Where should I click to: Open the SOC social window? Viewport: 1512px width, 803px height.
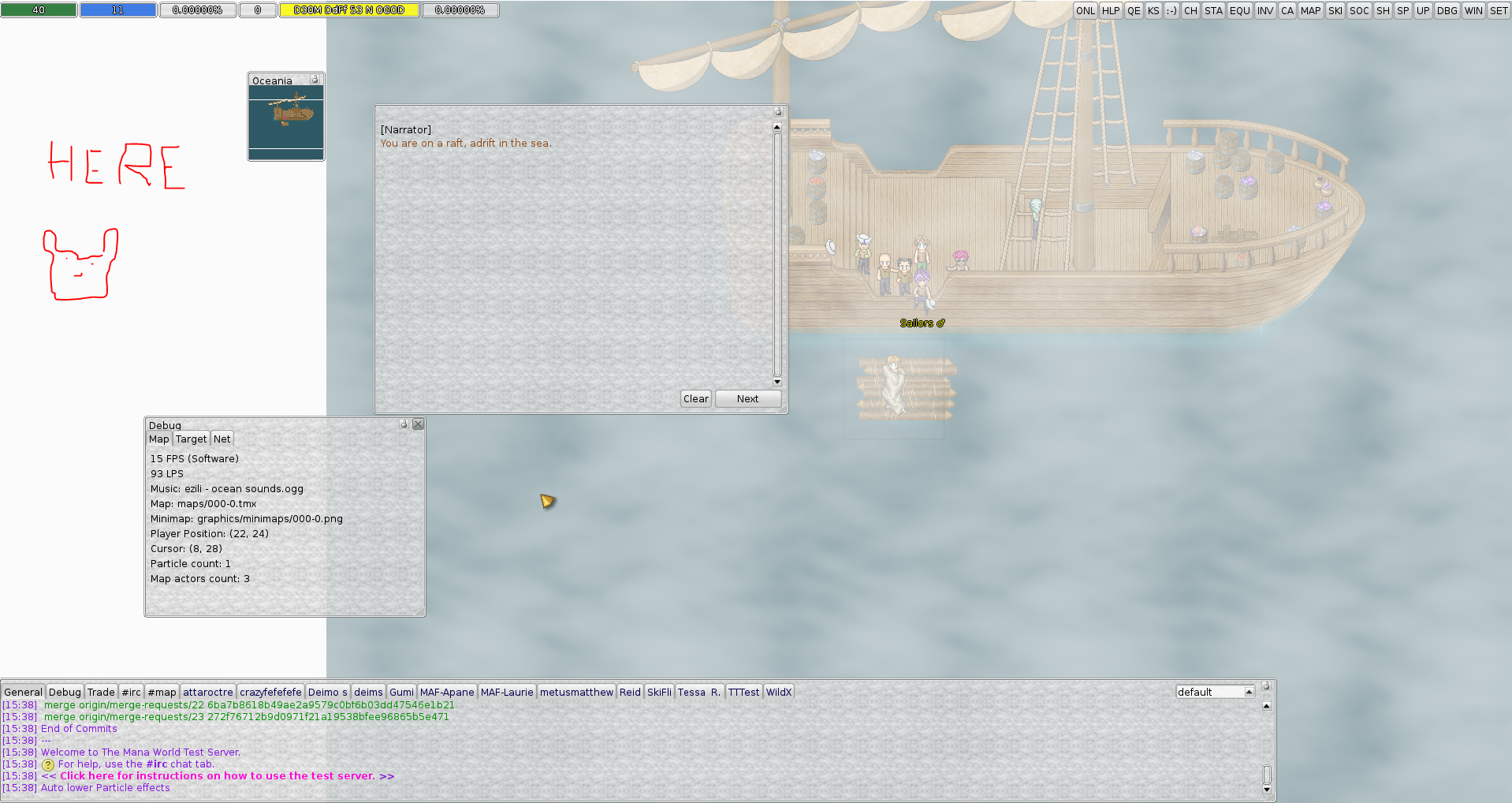(1359, 10)
